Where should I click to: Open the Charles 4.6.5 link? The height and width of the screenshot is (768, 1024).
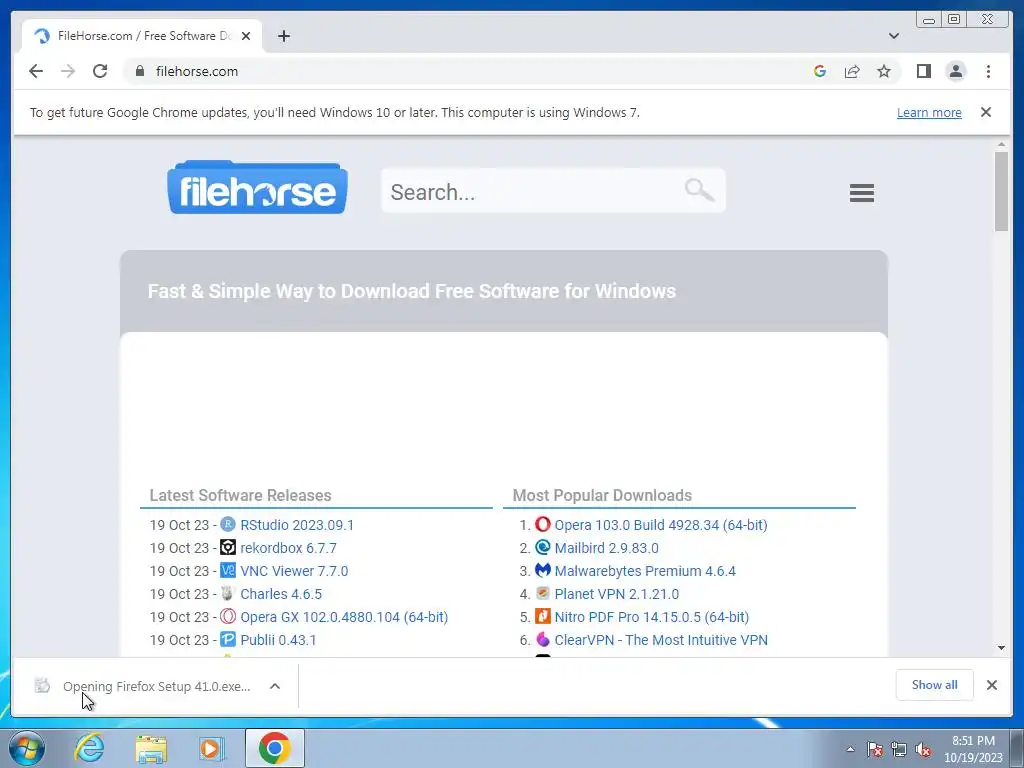pyautogui.click(x=281, y=594)
